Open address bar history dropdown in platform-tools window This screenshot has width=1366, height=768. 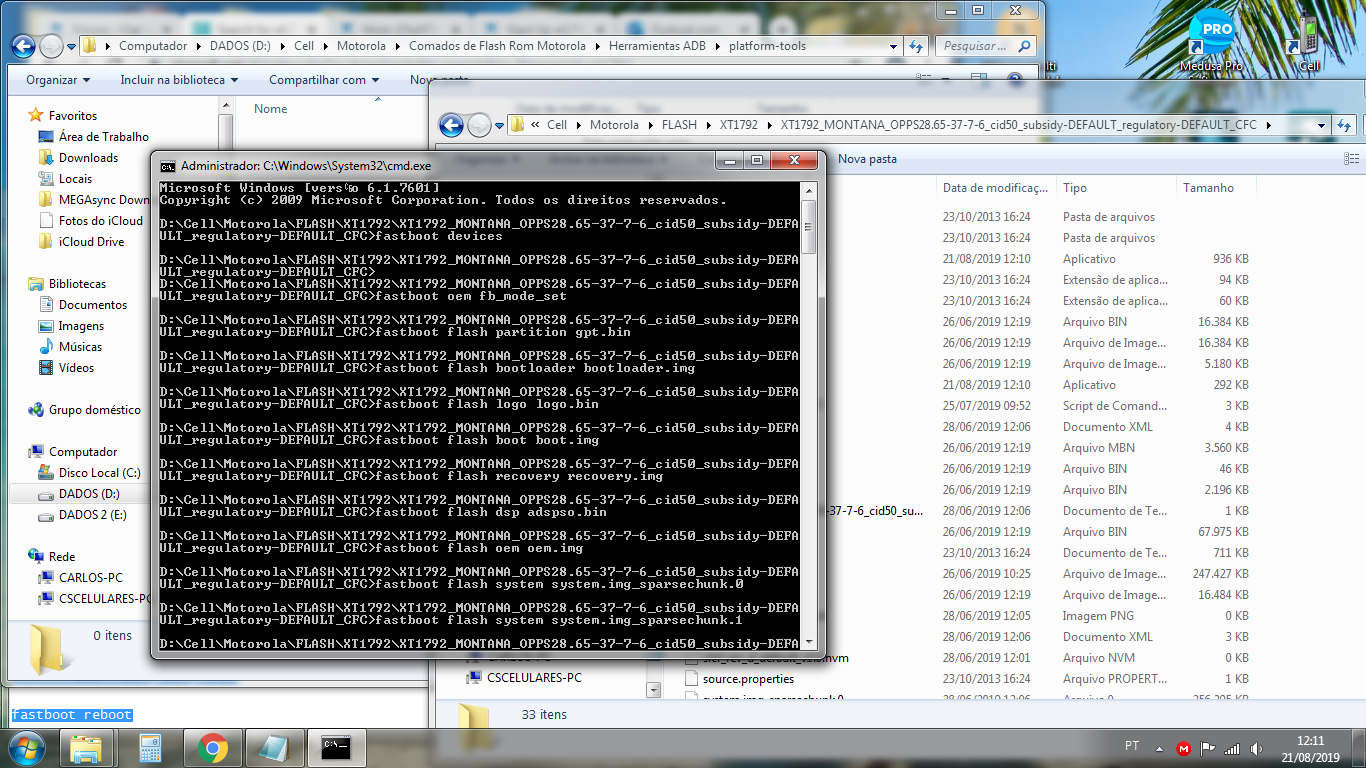coord(893,46)
